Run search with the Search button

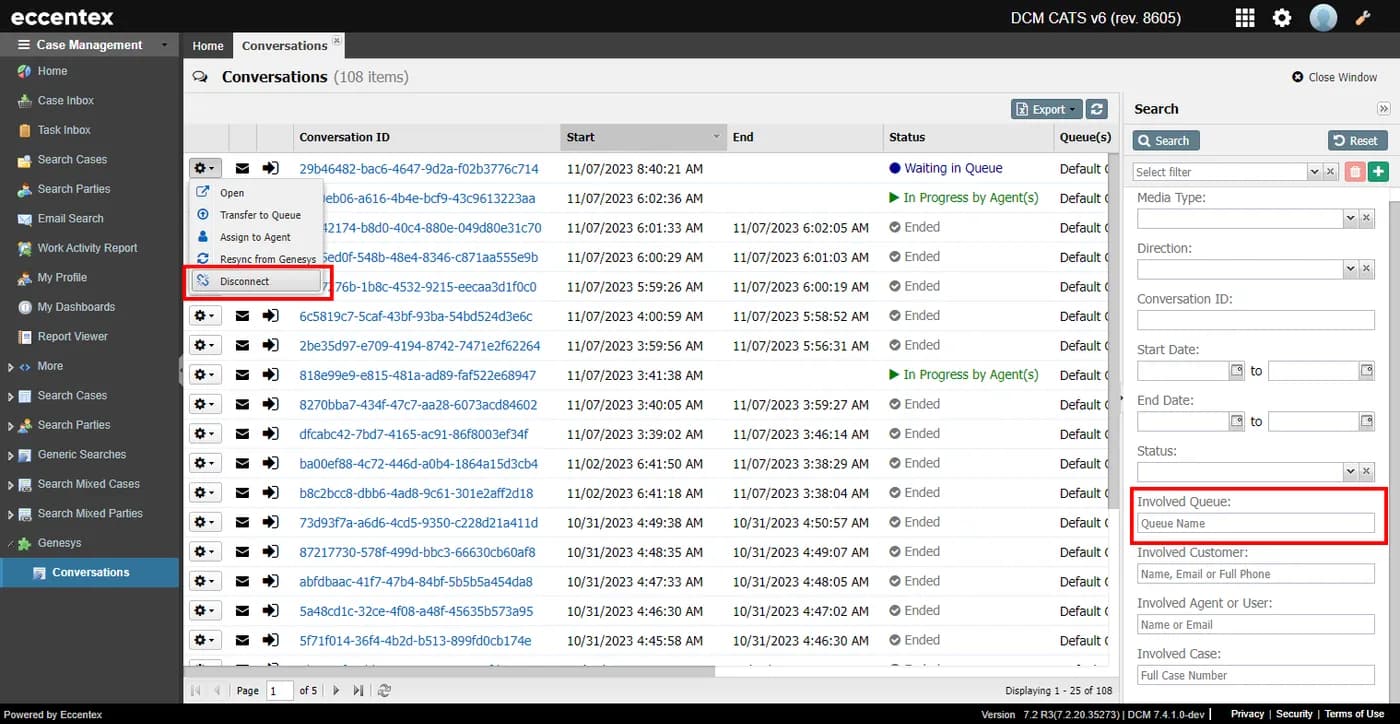[x=1166, y=141]
